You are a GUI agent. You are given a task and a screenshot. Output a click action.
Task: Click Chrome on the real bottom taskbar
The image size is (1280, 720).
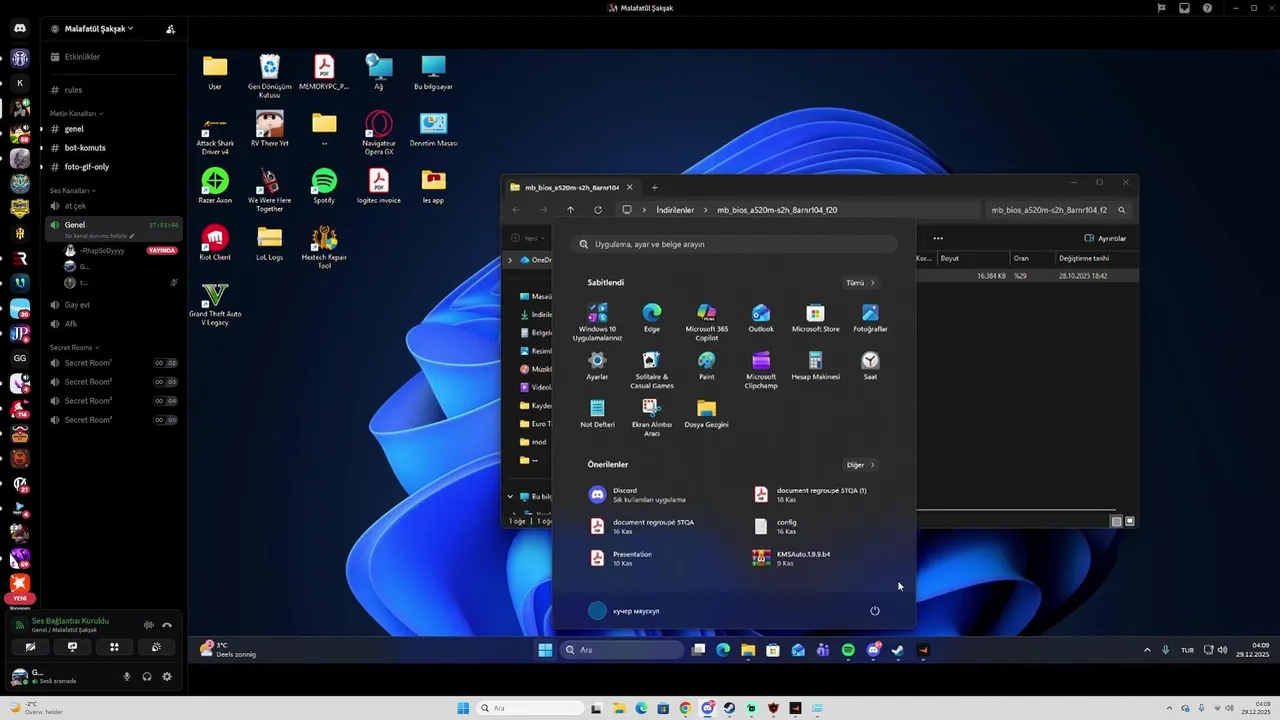(685, 709)
